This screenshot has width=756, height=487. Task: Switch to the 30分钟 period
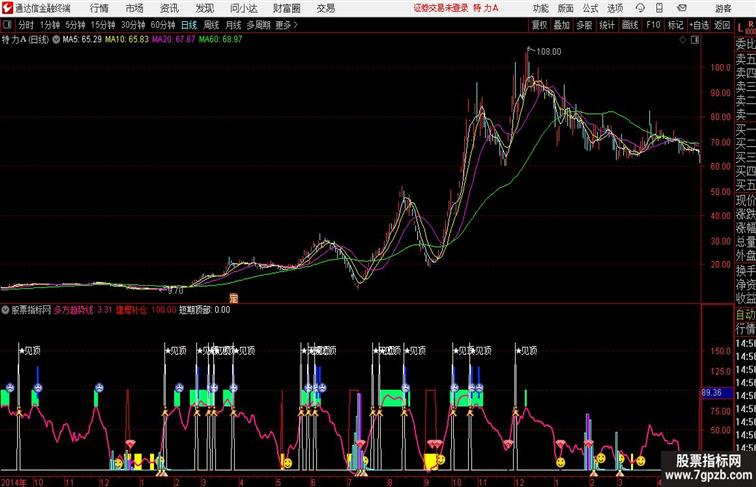pyautogui.click(x=133, y=25)
